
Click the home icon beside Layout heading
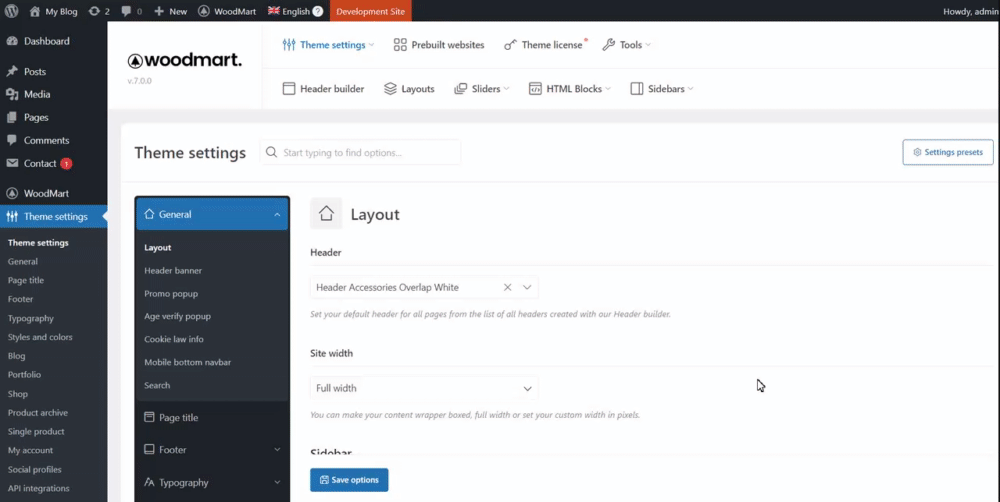[x=326, y=214]
